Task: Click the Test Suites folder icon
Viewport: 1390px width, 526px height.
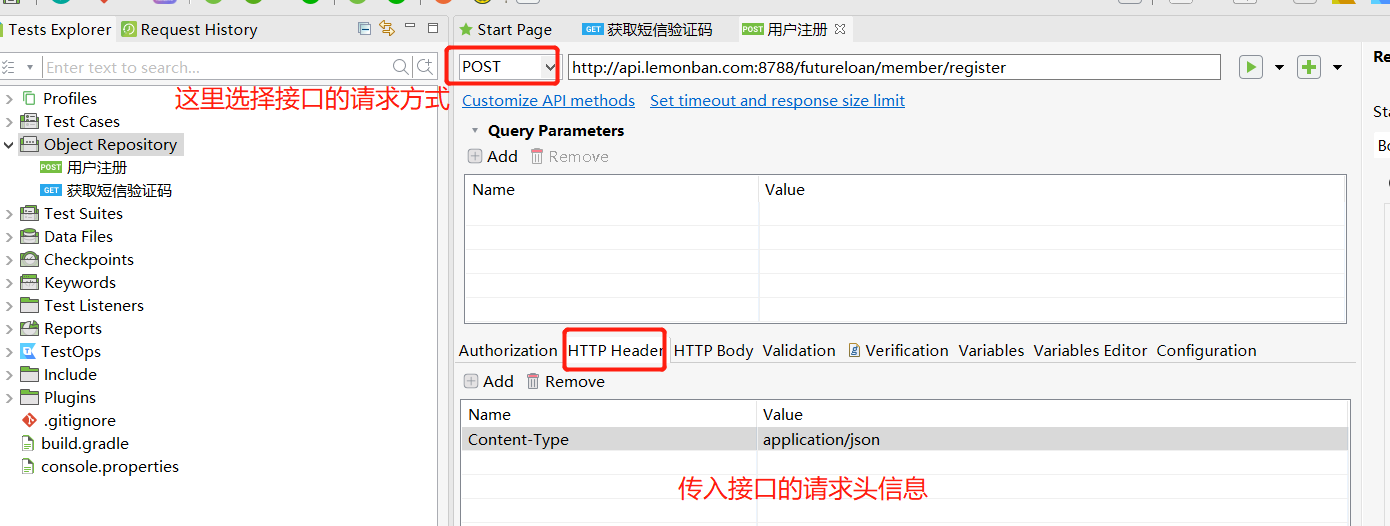Action: point(29,213)
